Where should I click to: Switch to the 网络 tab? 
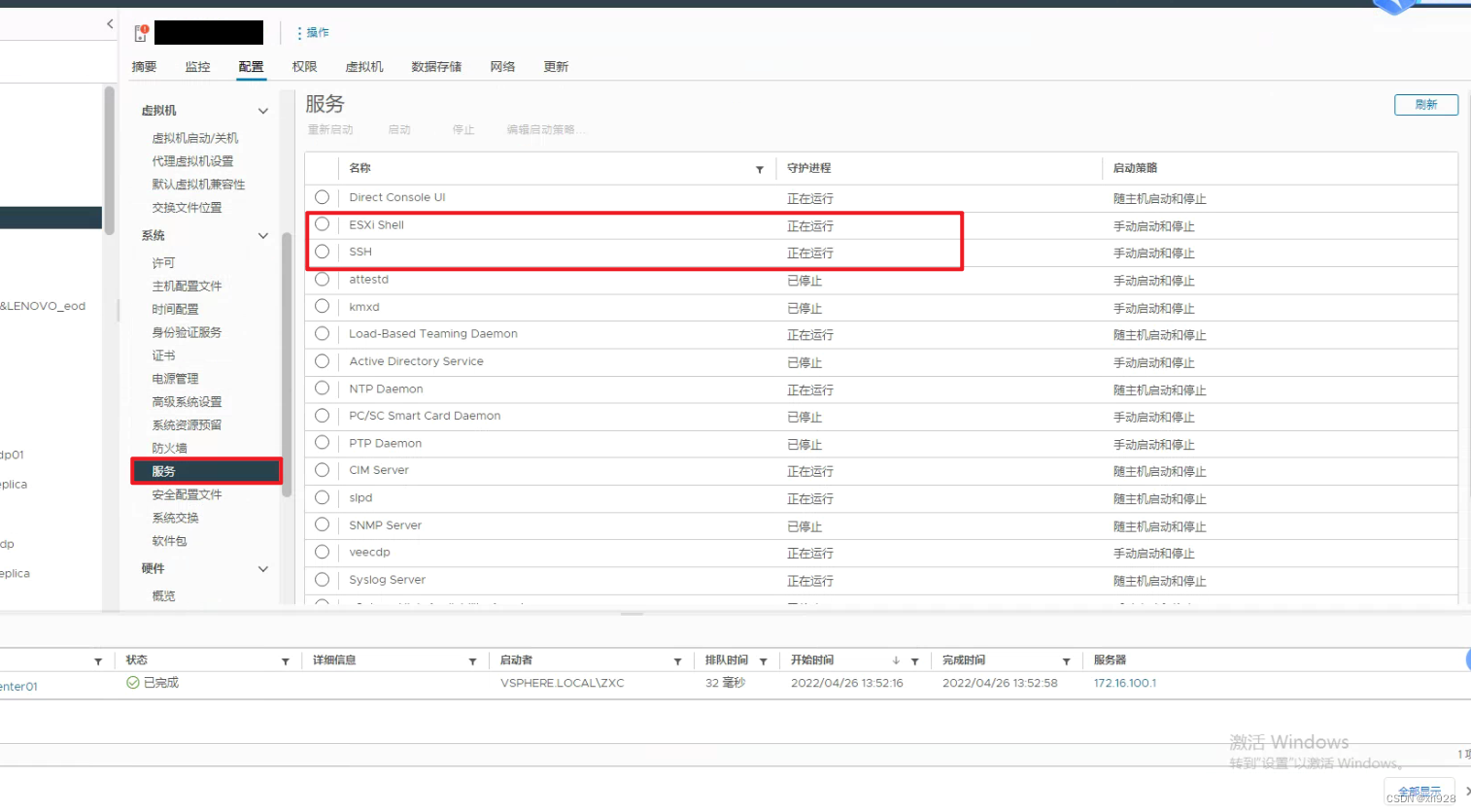pos(502,67)
